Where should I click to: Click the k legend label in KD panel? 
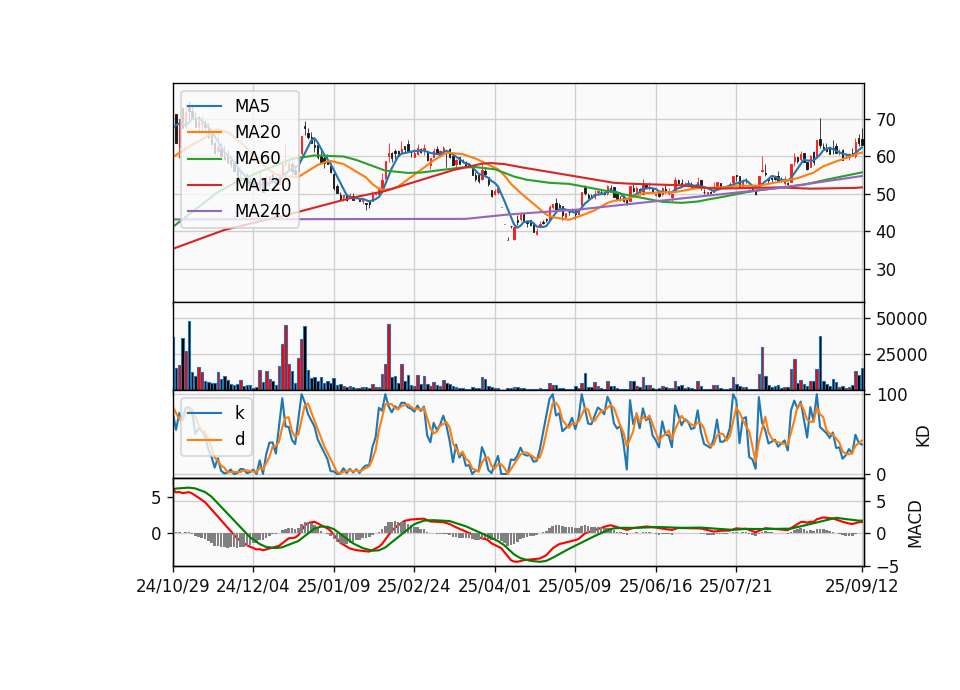point(240,413)
